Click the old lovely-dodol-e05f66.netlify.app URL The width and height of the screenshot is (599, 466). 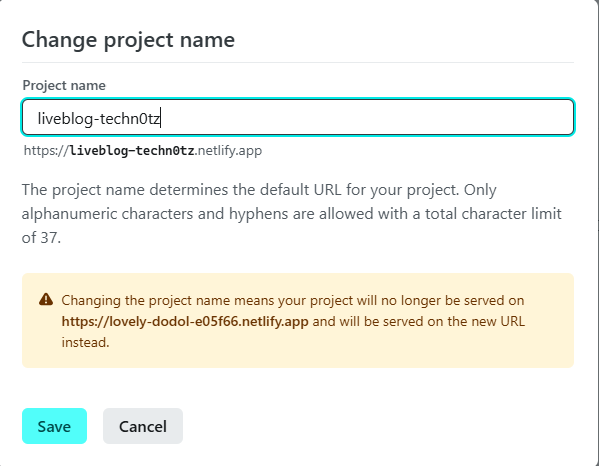click(x=185, y=321)
